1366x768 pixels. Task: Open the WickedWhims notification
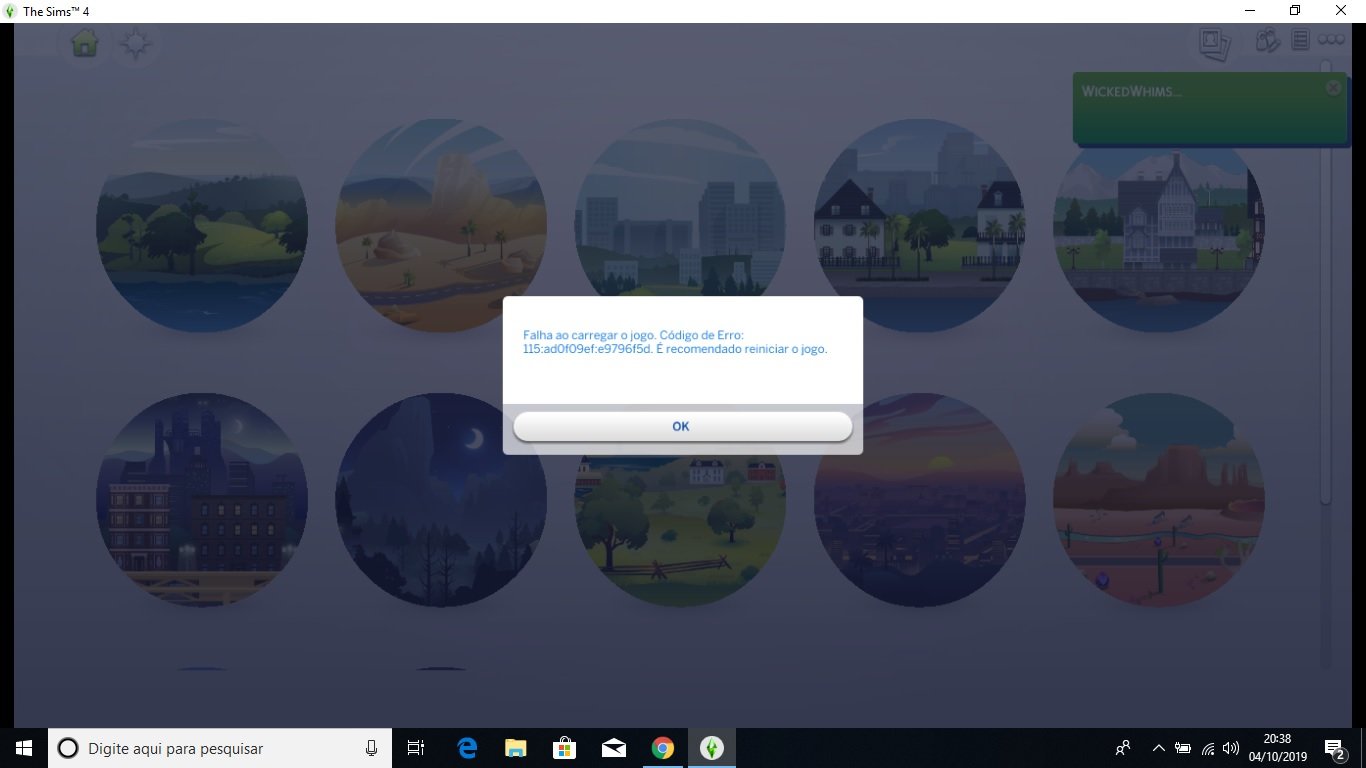pyautogui.click(x=1208, y=108)
